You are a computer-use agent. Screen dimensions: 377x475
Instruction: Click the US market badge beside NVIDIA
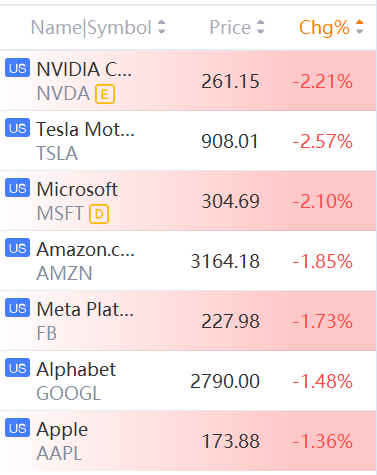17,68
